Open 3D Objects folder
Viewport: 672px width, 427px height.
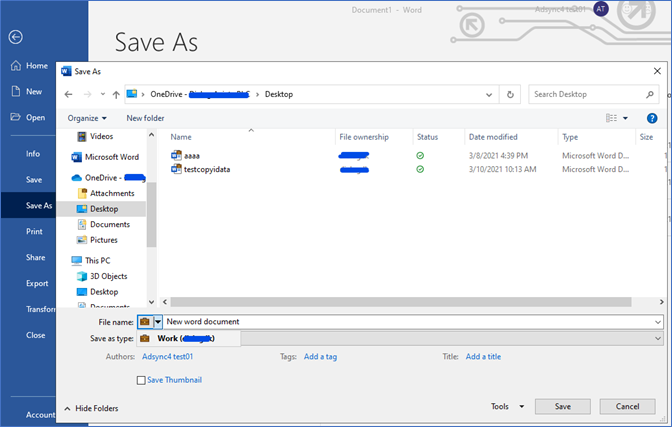(102, 276)
